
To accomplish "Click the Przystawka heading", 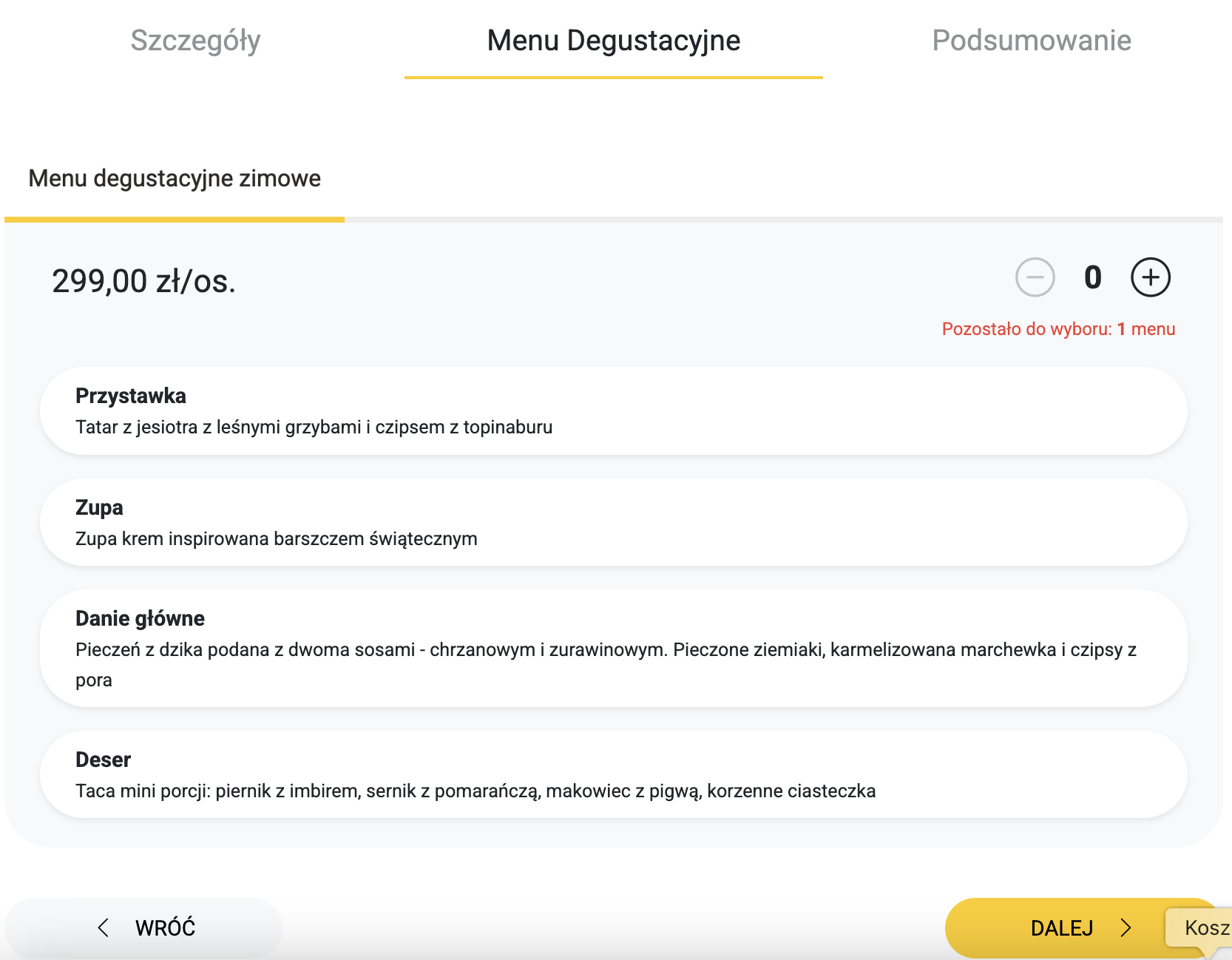I will coord(131,396).
